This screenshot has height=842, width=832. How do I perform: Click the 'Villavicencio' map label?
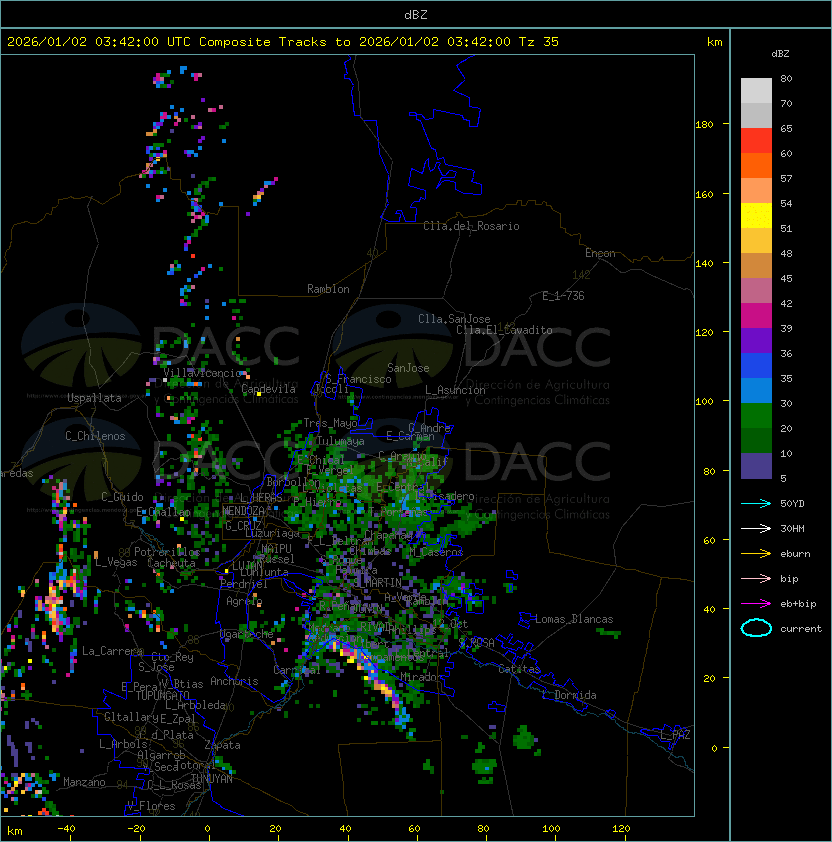(203, 373)
